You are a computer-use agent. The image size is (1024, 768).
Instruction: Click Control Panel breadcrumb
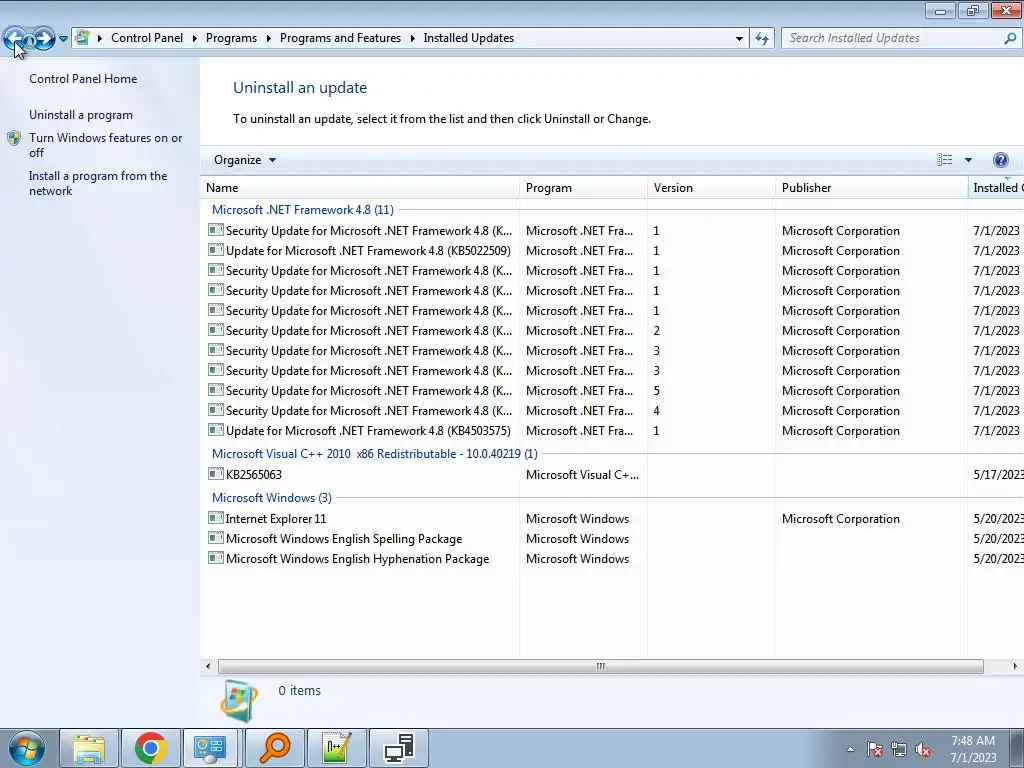(x=147, y=38)
